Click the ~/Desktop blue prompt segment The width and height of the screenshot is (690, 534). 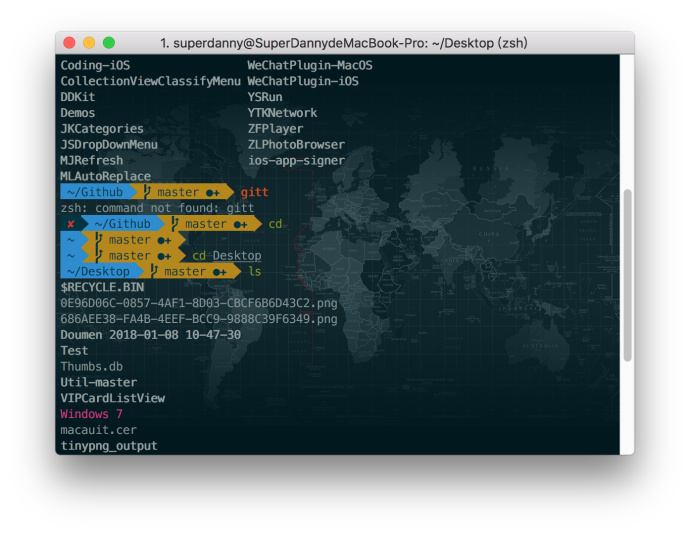click(99, 271)
